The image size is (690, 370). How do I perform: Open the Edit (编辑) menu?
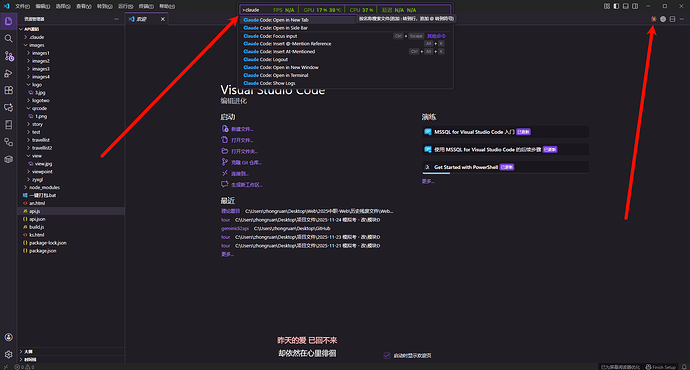[43, 6]
